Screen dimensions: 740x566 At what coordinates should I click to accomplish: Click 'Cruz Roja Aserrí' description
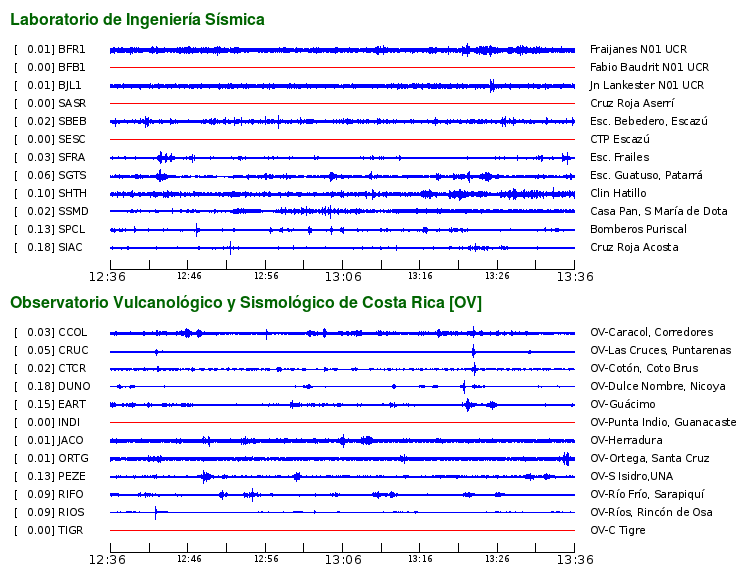point(632,103)
